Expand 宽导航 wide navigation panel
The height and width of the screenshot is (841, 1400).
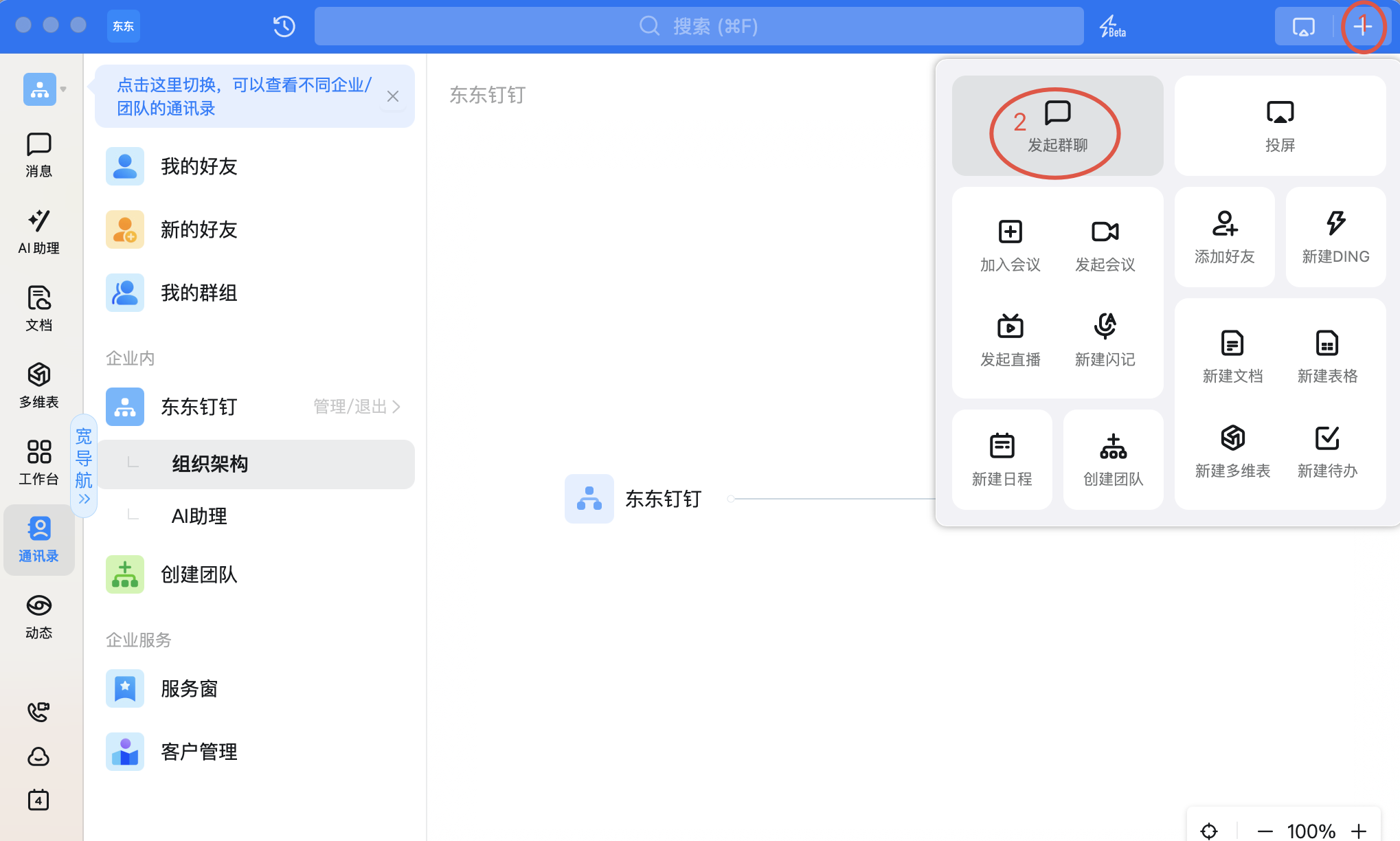point(84,467)
